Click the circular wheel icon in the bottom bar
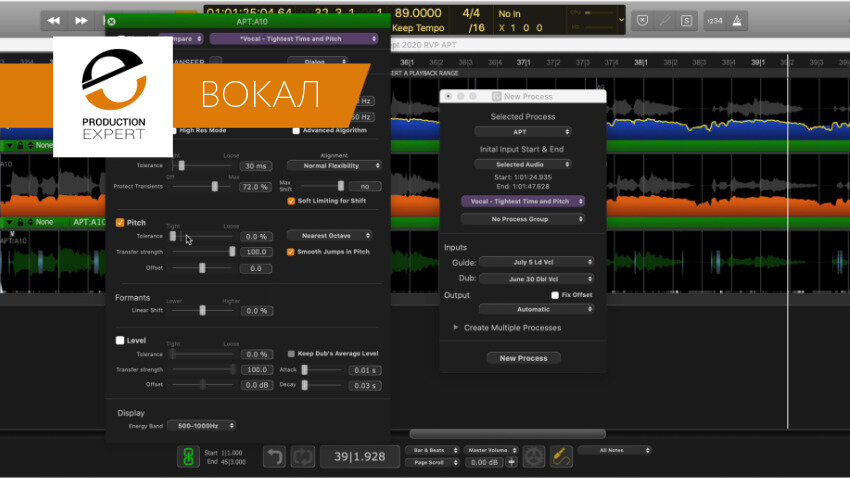Viewport: 850px width, 478px height. [x=534, y=456]
